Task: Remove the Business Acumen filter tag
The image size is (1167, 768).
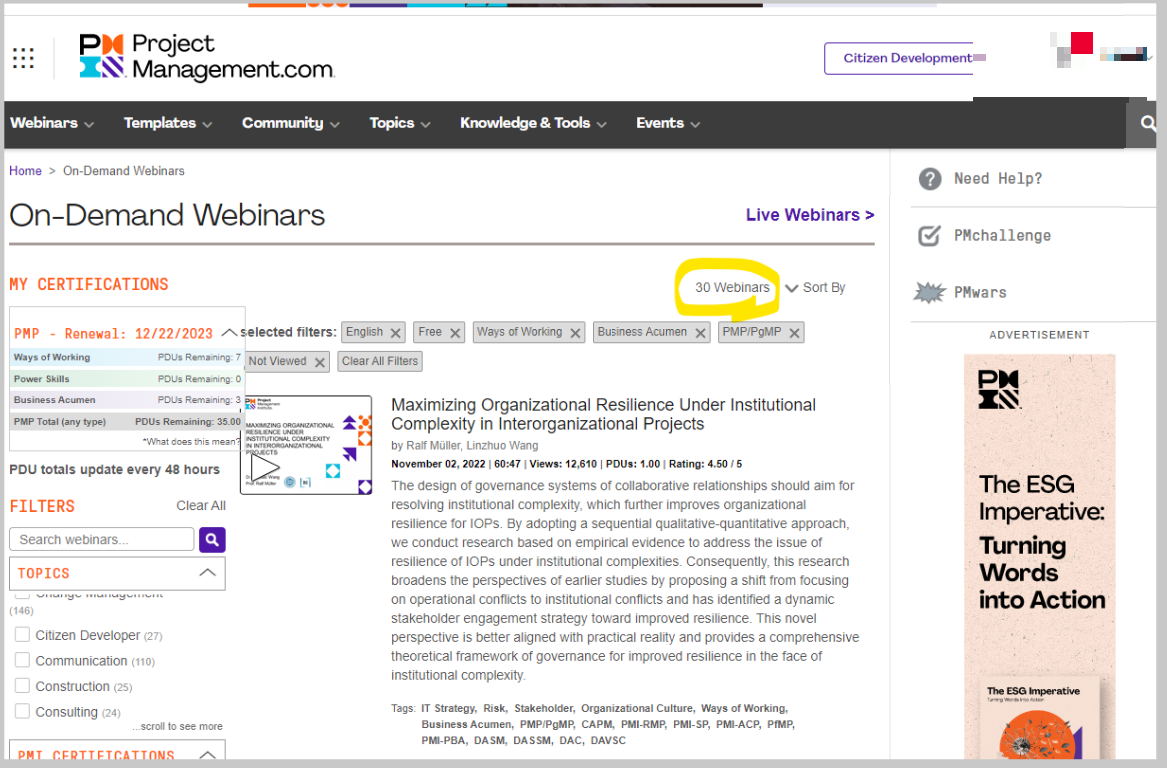Action: pyautogui.click(x=700, y=333)
